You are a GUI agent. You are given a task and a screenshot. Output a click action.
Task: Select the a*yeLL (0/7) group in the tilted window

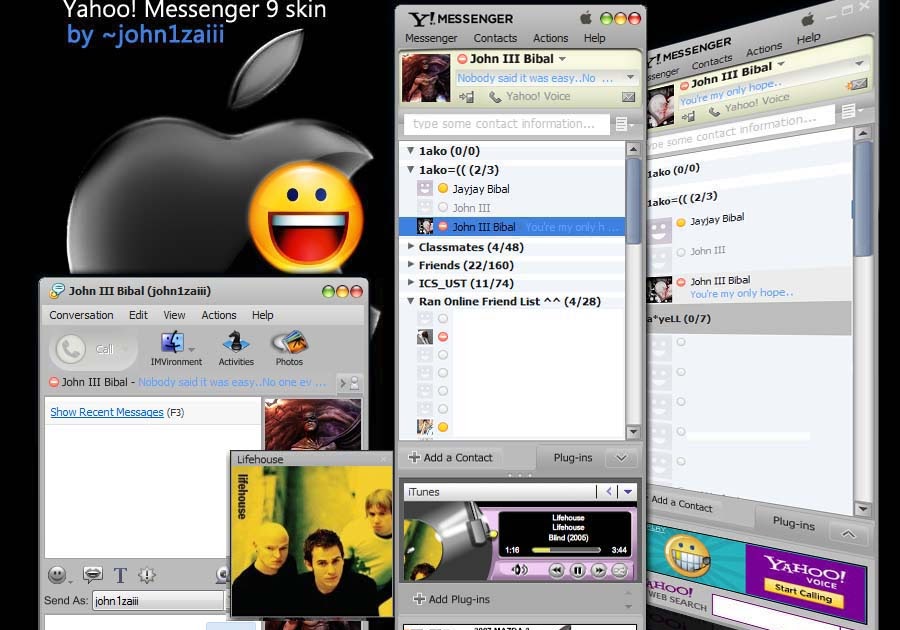click(749, 318)
